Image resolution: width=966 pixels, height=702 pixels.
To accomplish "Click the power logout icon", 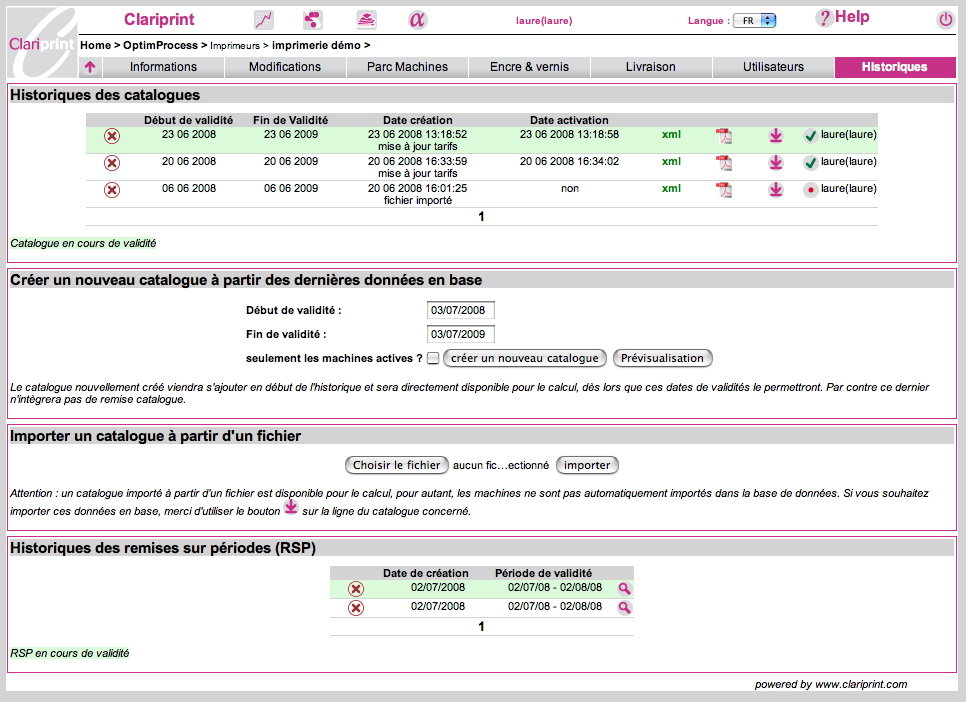I will [945, 20].
